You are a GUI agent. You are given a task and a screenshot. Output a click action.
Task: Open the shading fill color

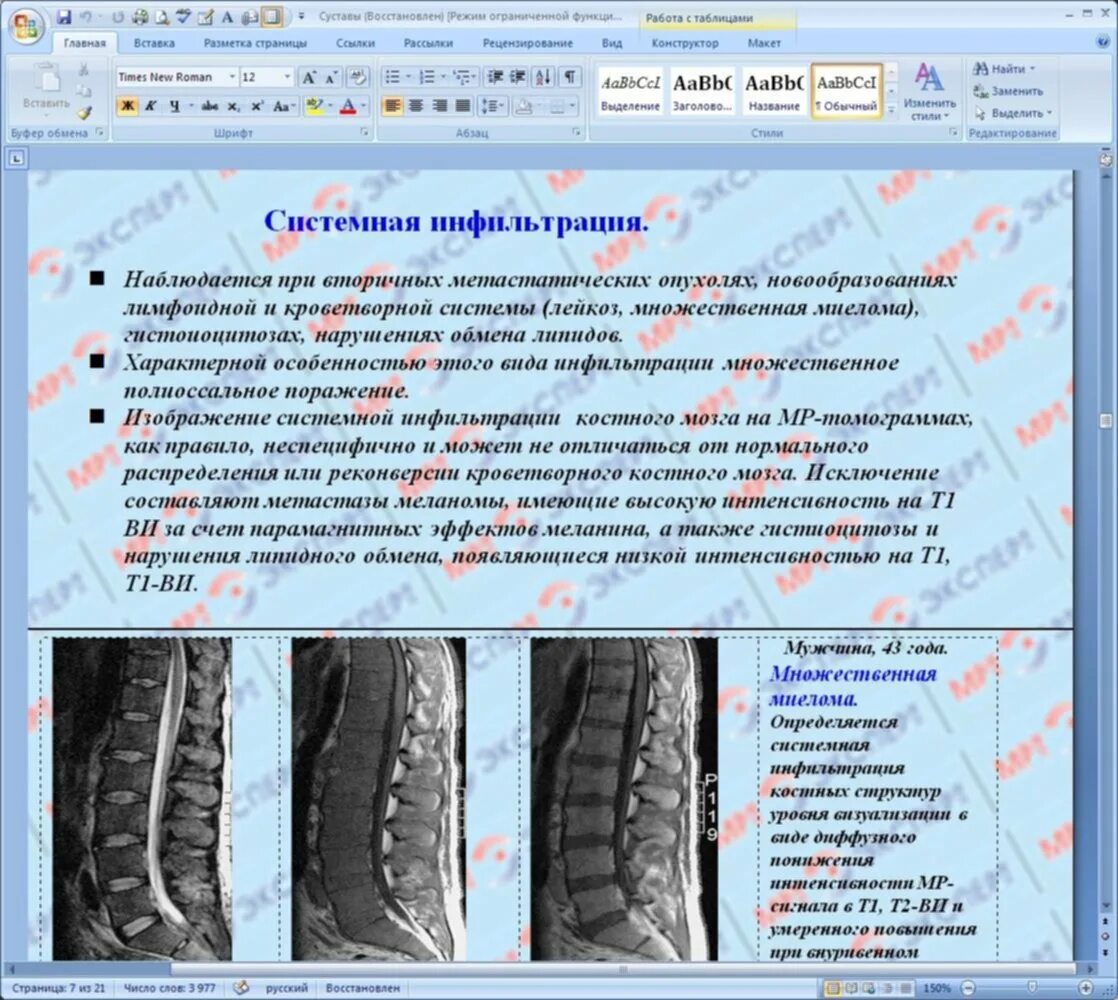click(x=524, y=106)
